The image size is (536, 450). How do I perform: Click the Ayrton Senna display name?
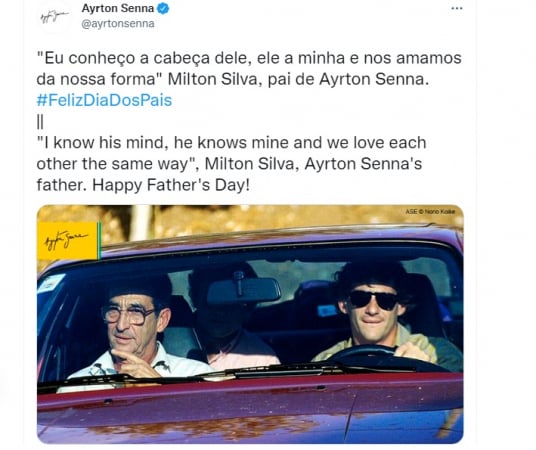pyautogui.click(x=118, y=9)
